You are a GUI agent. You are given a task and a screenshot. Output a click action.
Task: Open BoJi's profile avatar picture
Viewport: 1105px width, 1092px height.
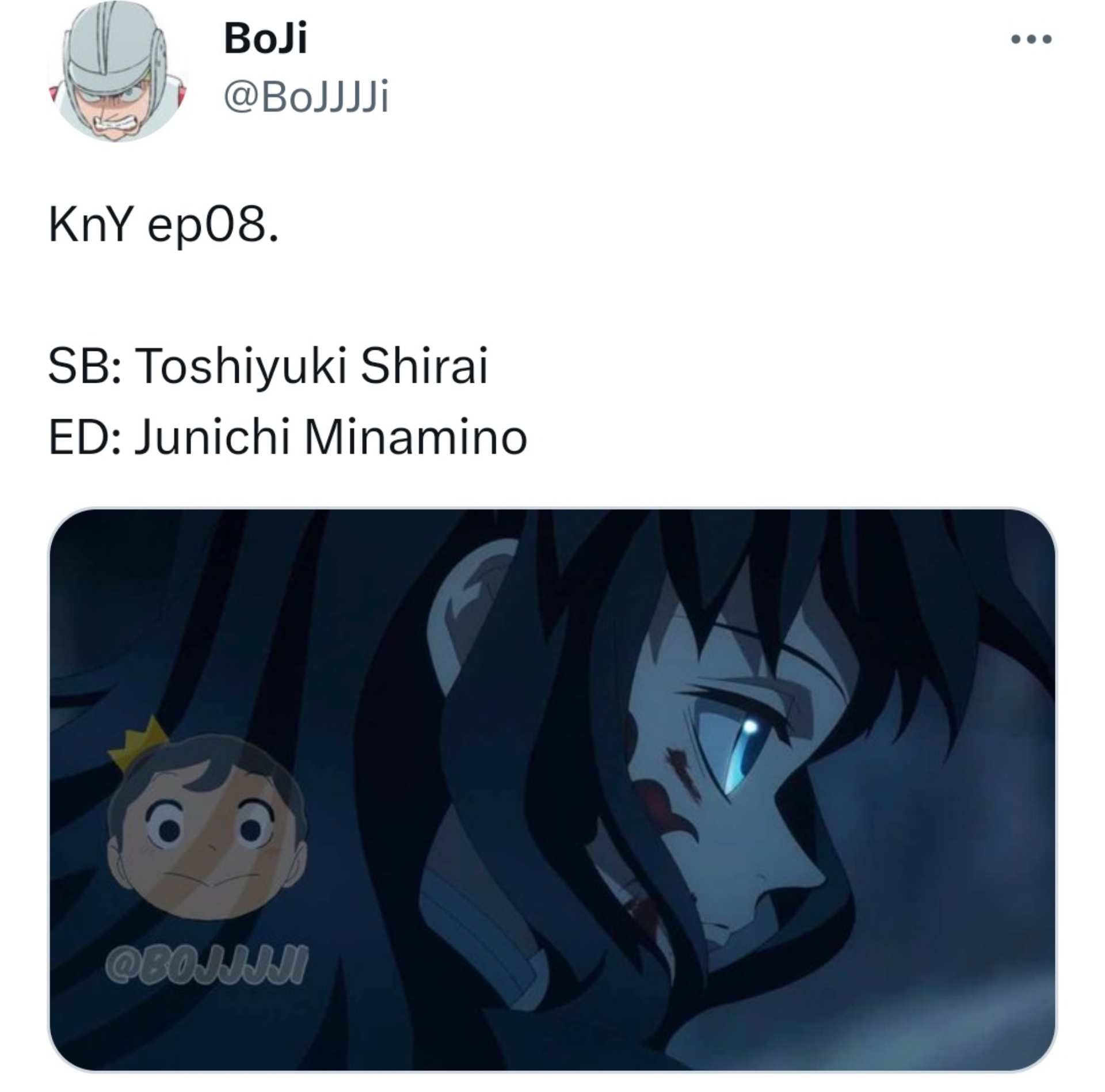tap(118, 71)
